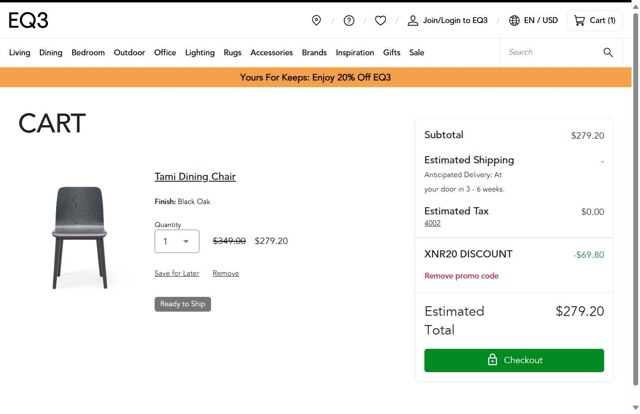Screen dimensions: 640x414
Task: Open the Gifts menu
Action: 391,52
